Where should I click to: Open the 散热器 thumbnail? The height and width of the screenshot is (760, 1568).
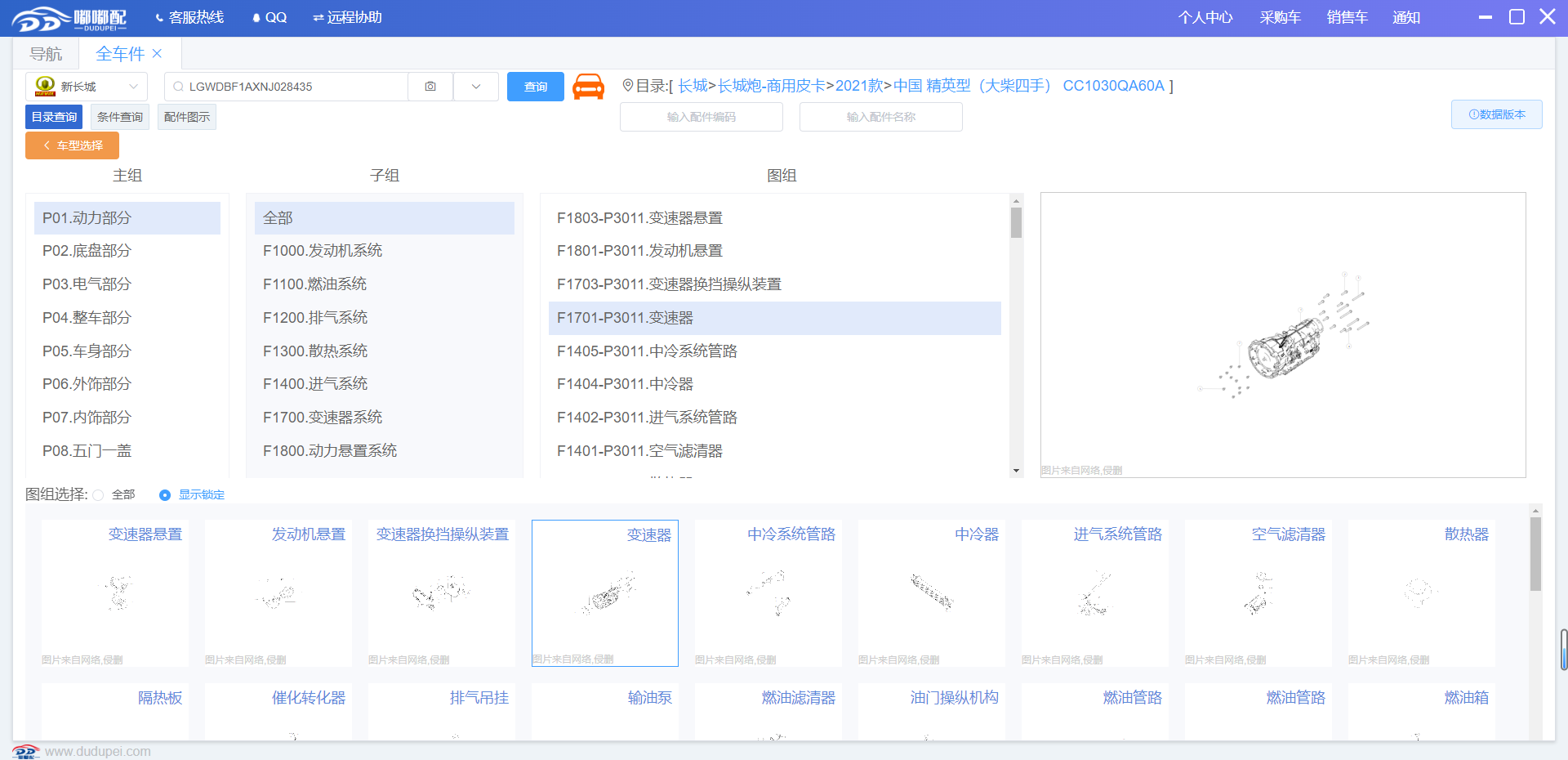click(x=1422, y=593)
